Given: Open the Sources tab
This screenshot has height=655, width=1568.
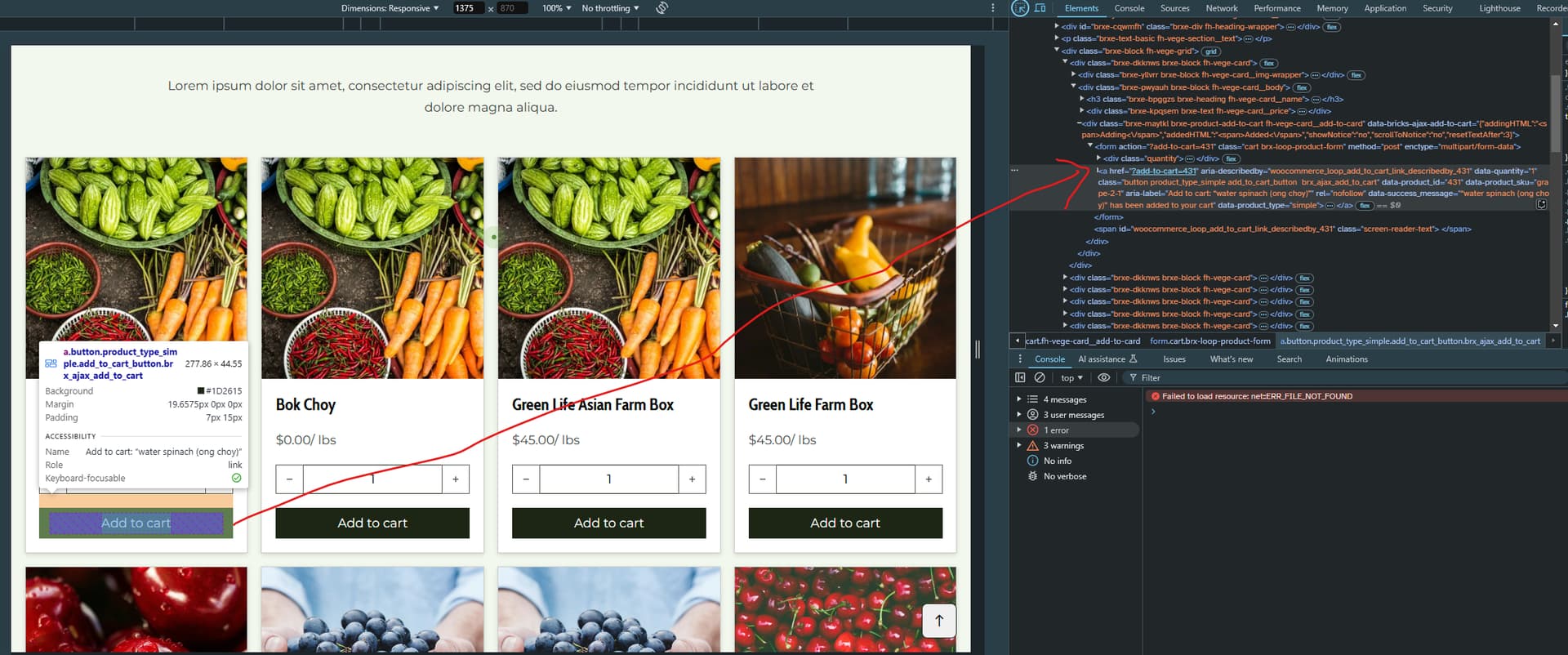Looking at the screenshot, I should click(1174, 8).
